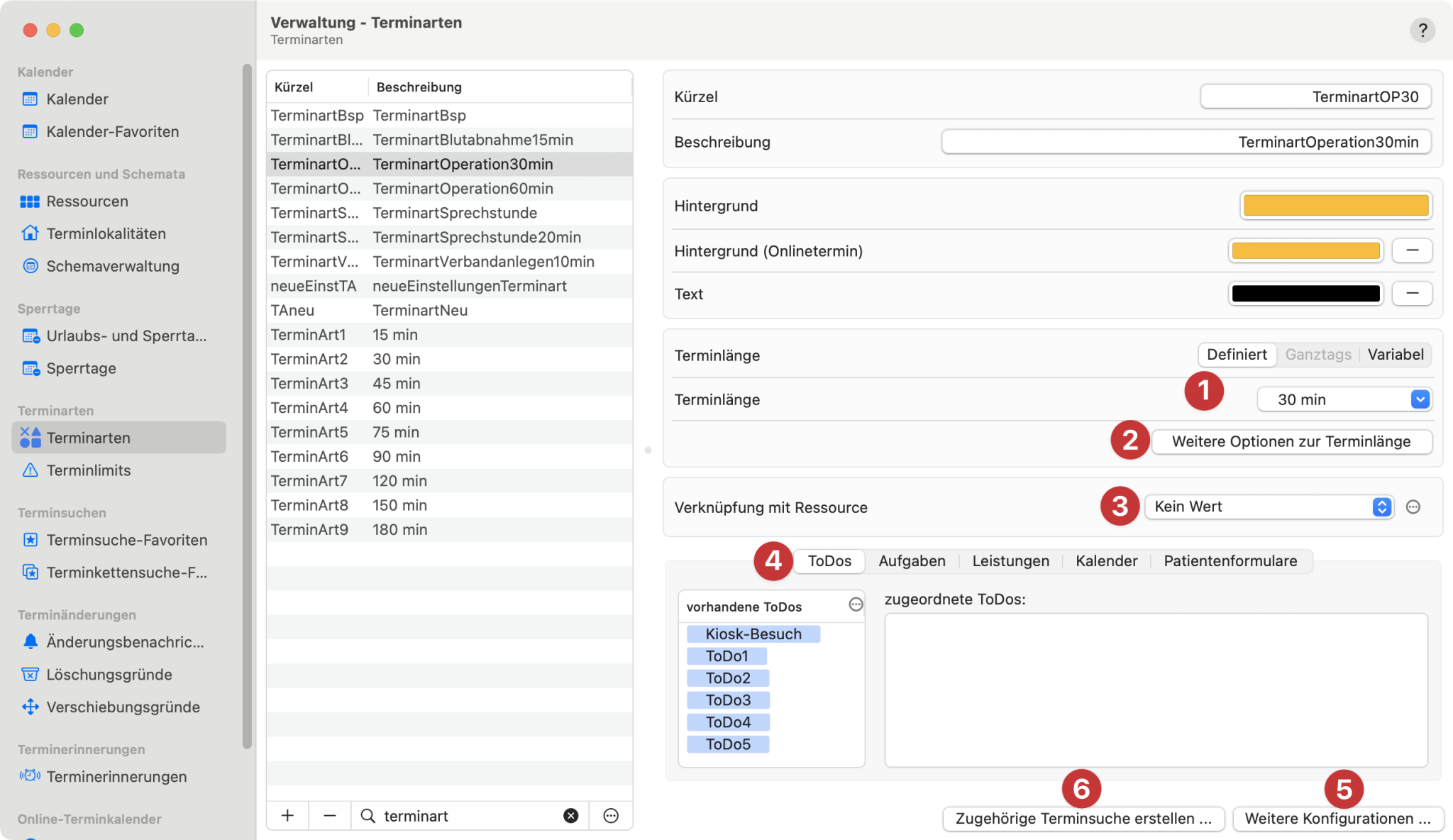
Task: Click Weitere Optionen zur Terminlänge
Action: point(1291,441)
